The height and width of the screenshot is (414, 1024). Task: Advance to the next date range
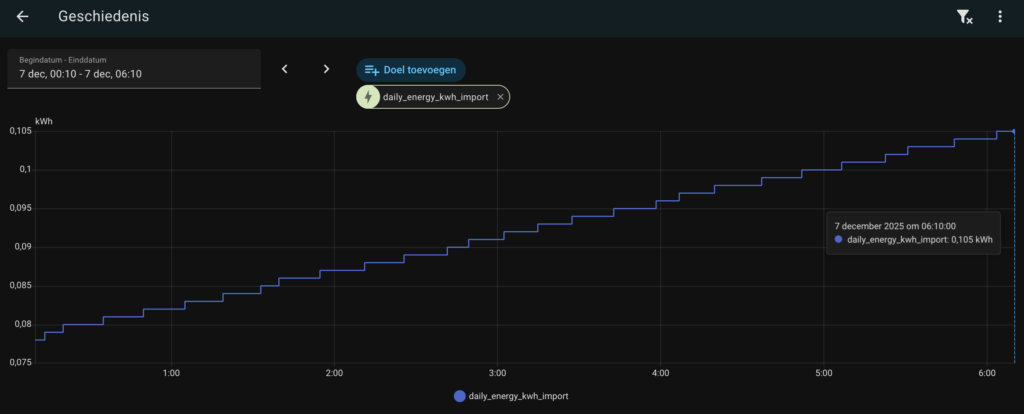click(326, 69)
